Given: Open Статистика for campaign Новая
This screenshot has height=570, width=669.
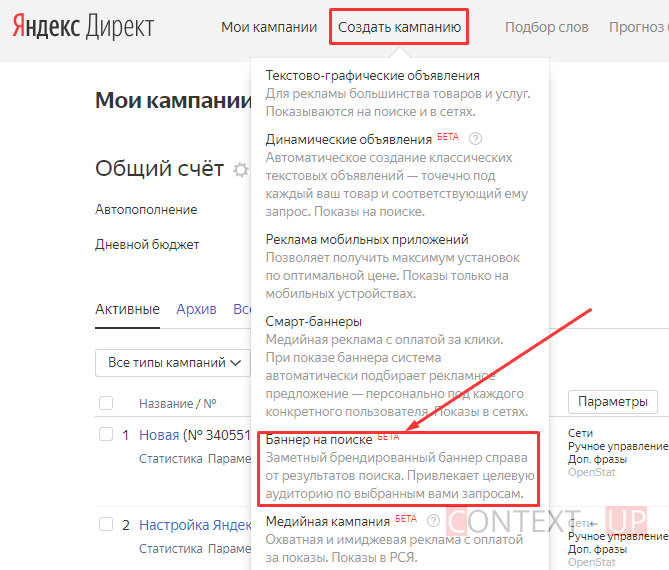Looking at the screenshot, I should [x=171, y=459].
